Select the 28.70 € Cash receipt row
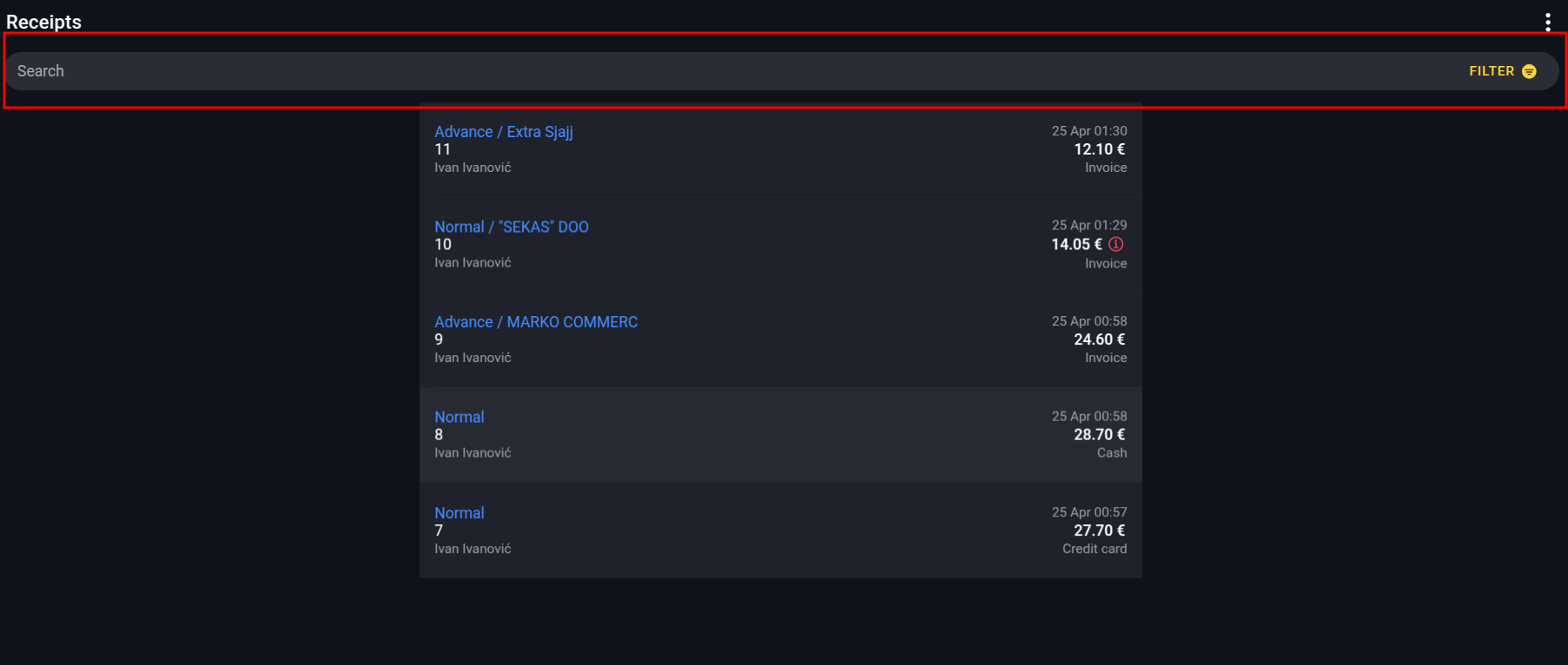 click(x=780, y=435)
